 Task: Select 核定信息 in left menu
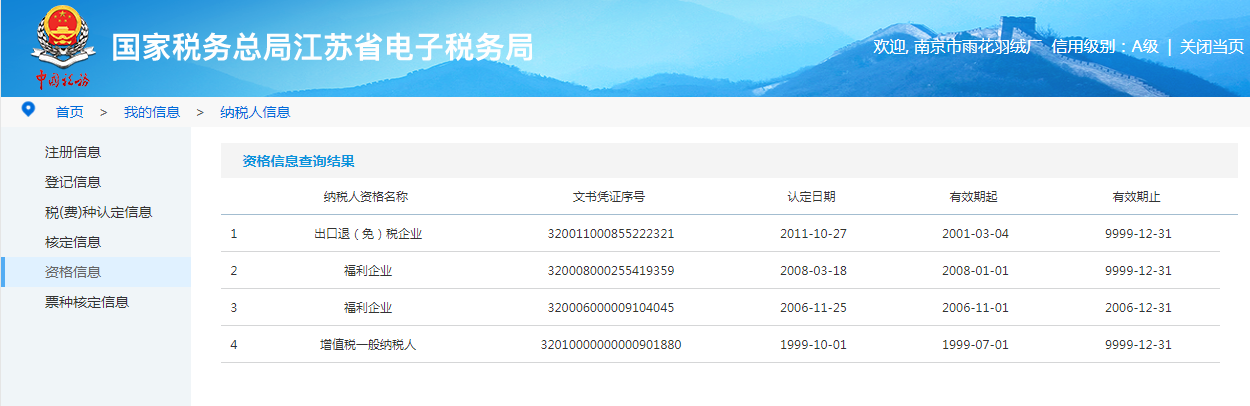click(73, 242)
